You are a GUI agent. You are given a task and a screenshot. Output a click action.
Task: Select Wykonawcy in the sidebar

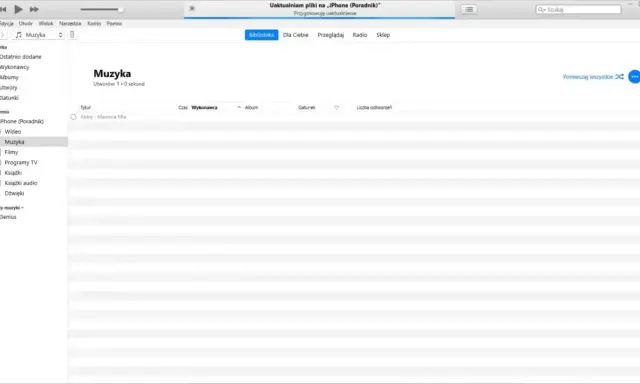click(14, 67)
